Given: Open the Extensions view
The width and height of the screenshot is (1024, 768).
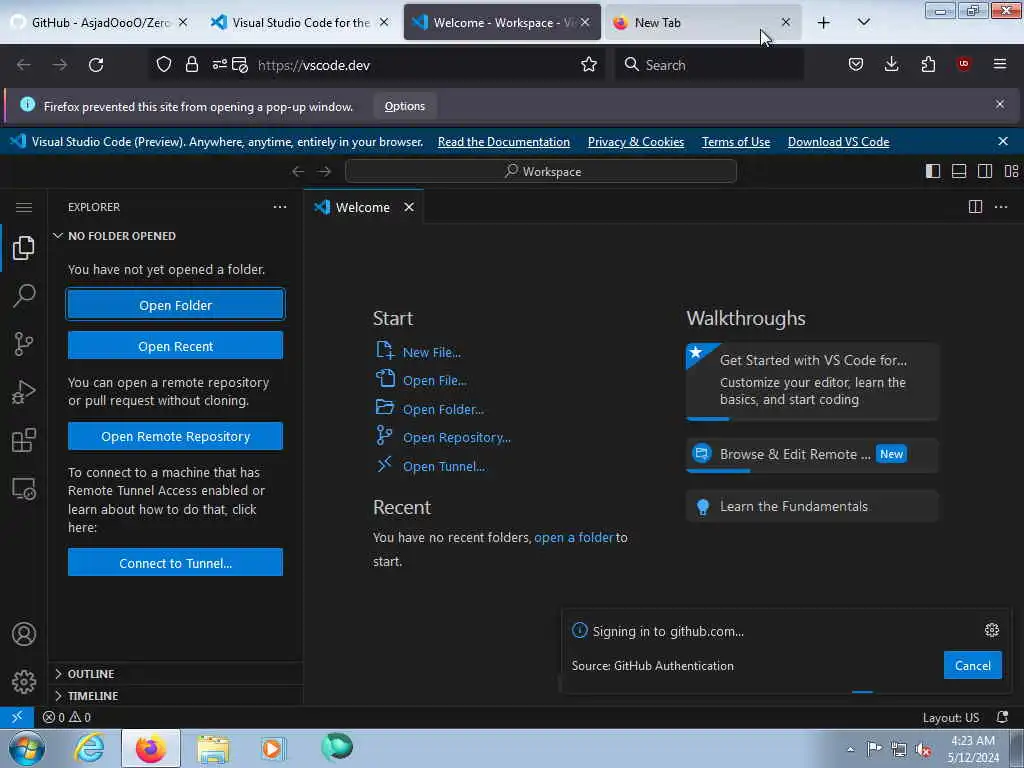Looking at the screenshot, I should coord(24,440).
